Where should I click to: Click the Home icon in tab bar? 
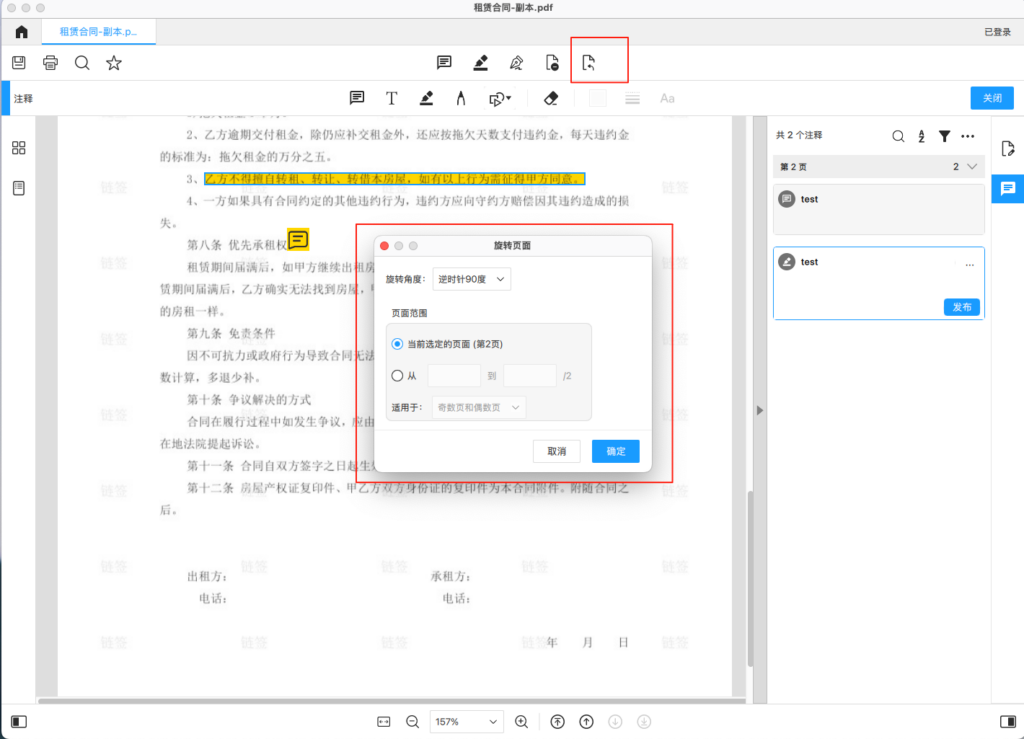pos(21,32)
